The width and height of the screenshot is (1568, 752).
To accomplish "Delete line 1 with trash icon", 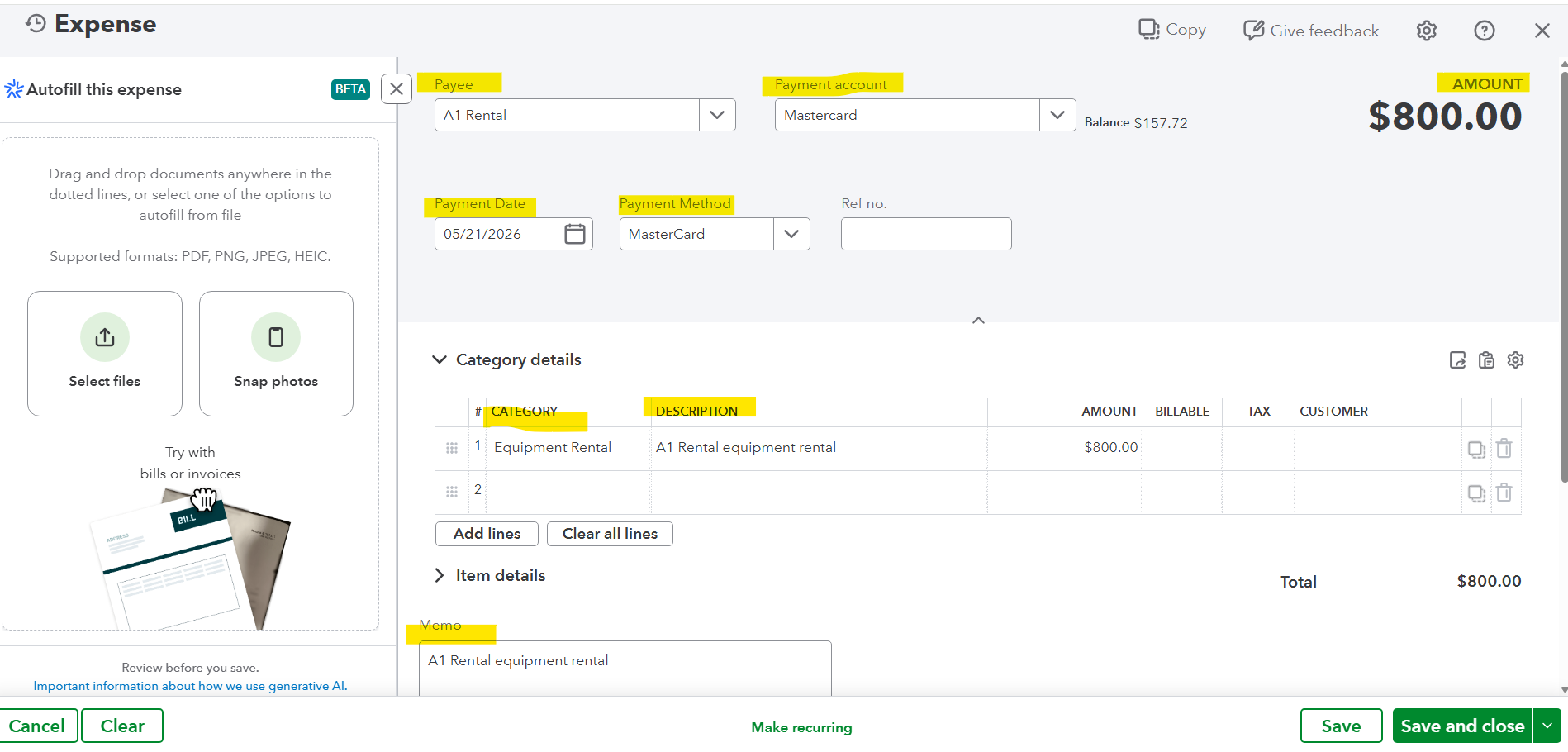I will (x=1504, y=448).
